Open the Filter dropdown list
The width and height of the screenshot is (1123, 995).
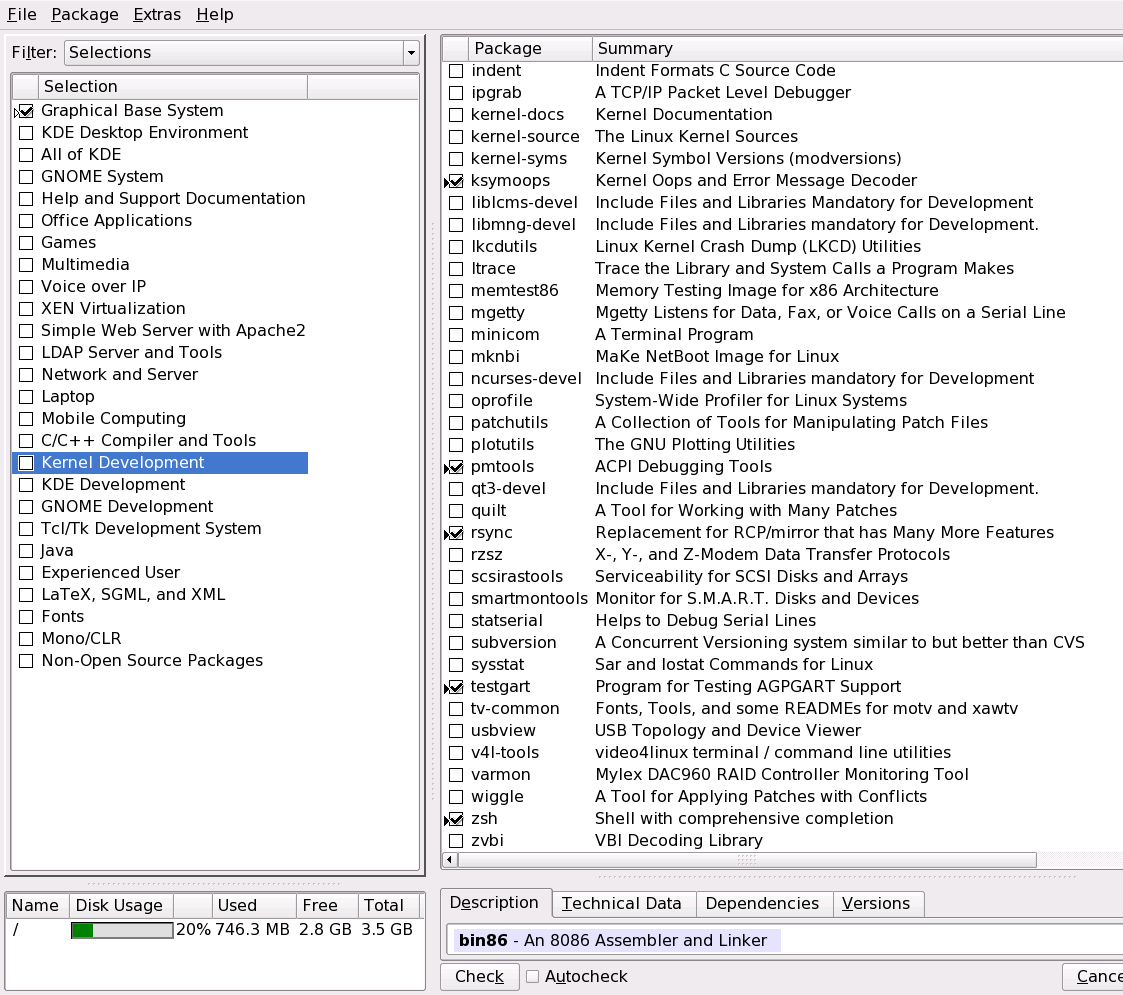[410, 53]
